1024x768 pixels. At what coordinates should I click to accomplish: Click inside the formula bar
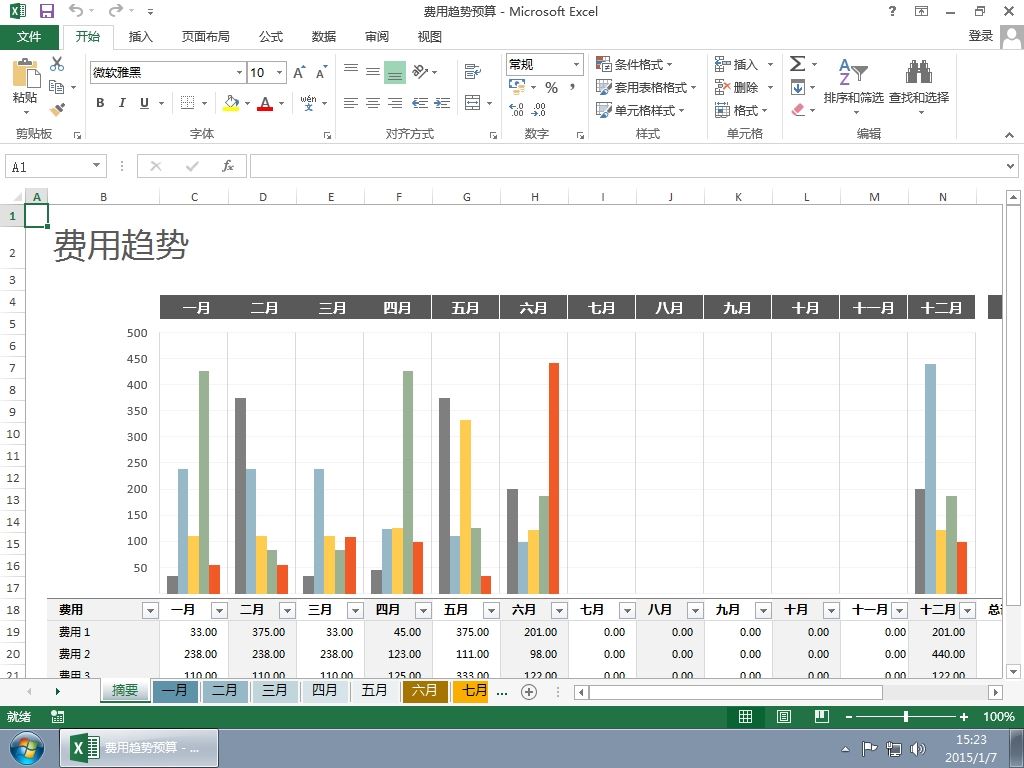point(627,167)
